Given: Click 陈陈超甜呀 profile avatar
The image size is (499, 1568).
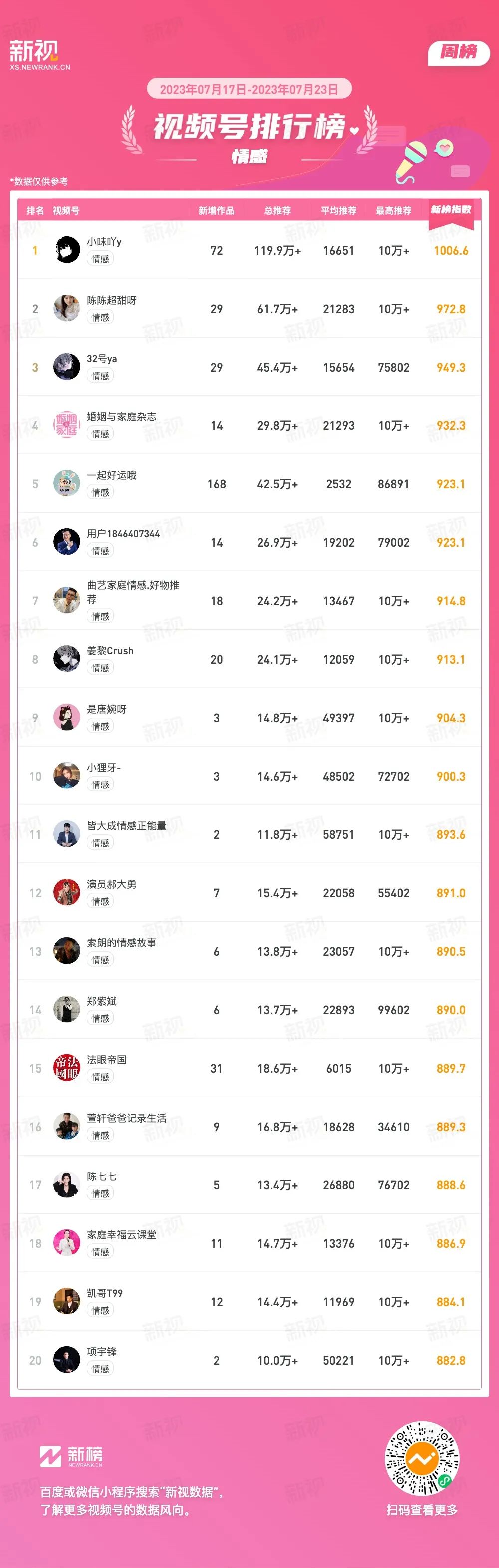Looking at the screenshot, I should pos(67,308).
